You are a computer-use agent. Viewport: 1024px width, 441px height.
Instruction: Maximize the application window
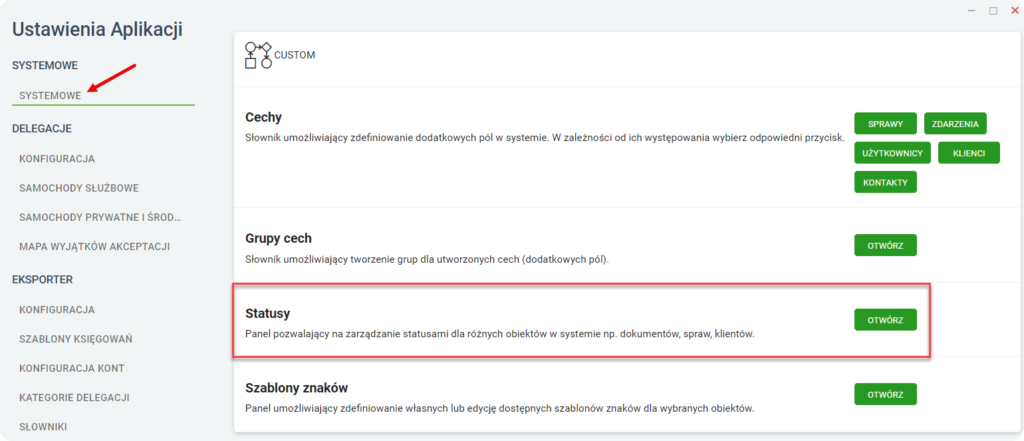click(x=993, y=10)
